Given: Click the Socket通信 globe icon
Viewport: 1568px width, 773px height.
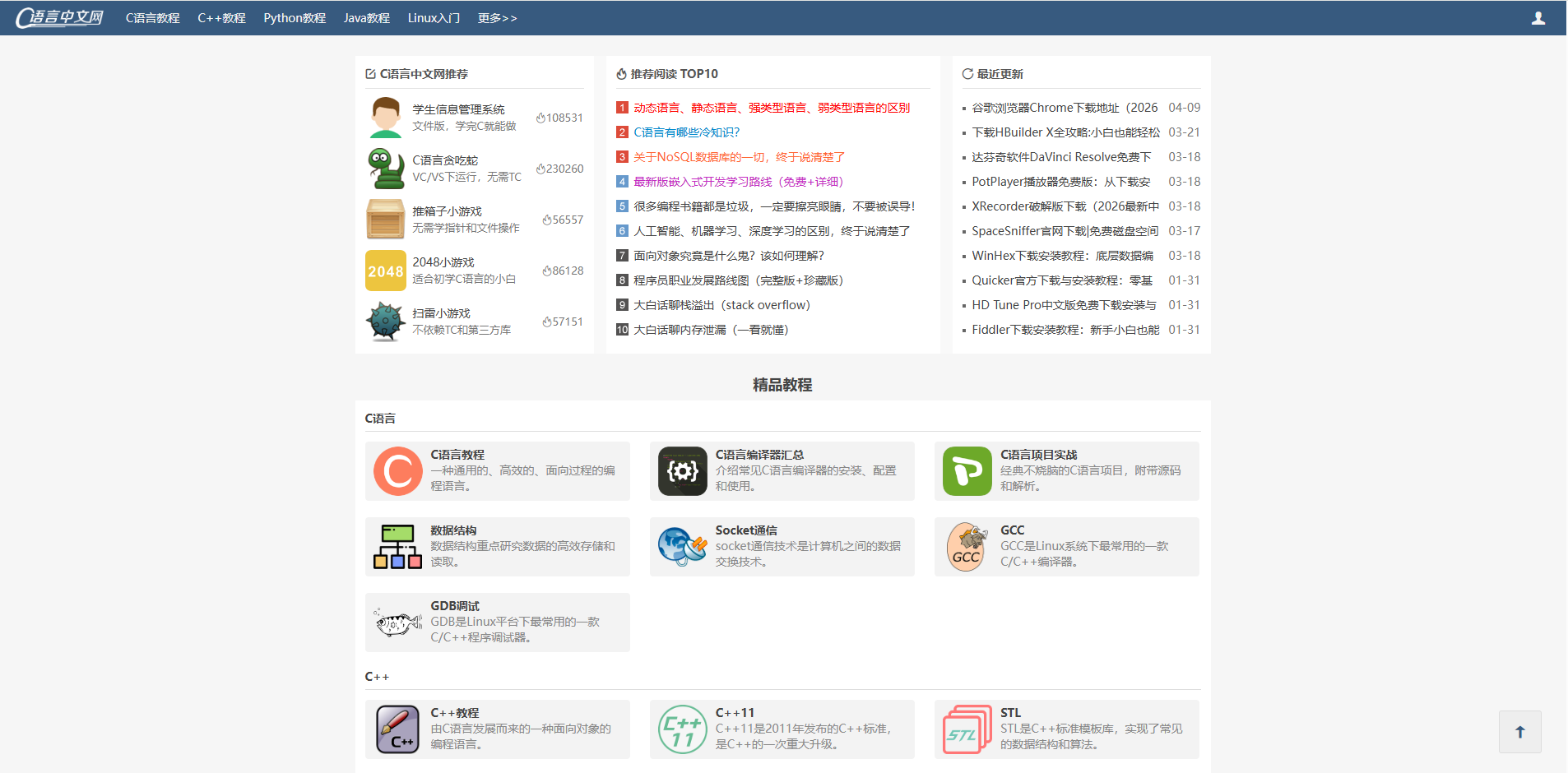Looking at the screenshot, I should [683, 547].
